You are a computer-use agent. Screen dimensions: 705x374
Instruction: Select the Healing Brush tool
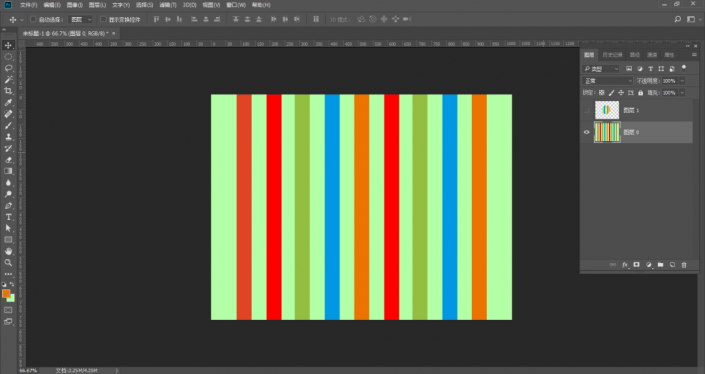tap(8, 114)
